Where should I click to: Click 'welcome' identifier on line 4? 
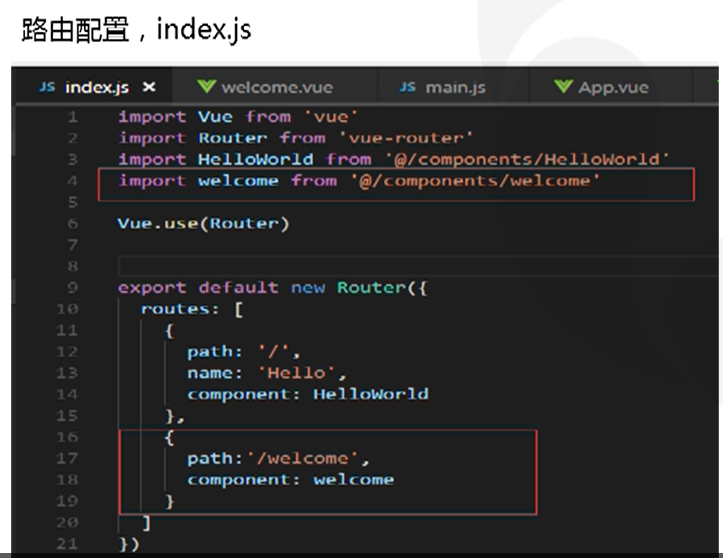(x=238, y=180)
